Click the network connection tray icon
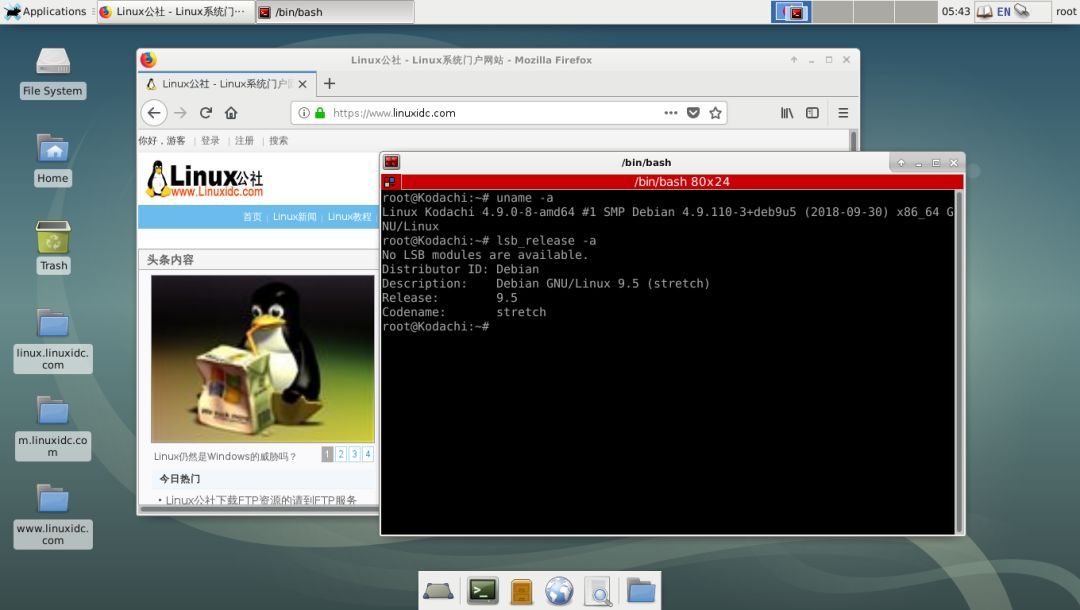The image size is (1080, 610). tap(1022, 11)
